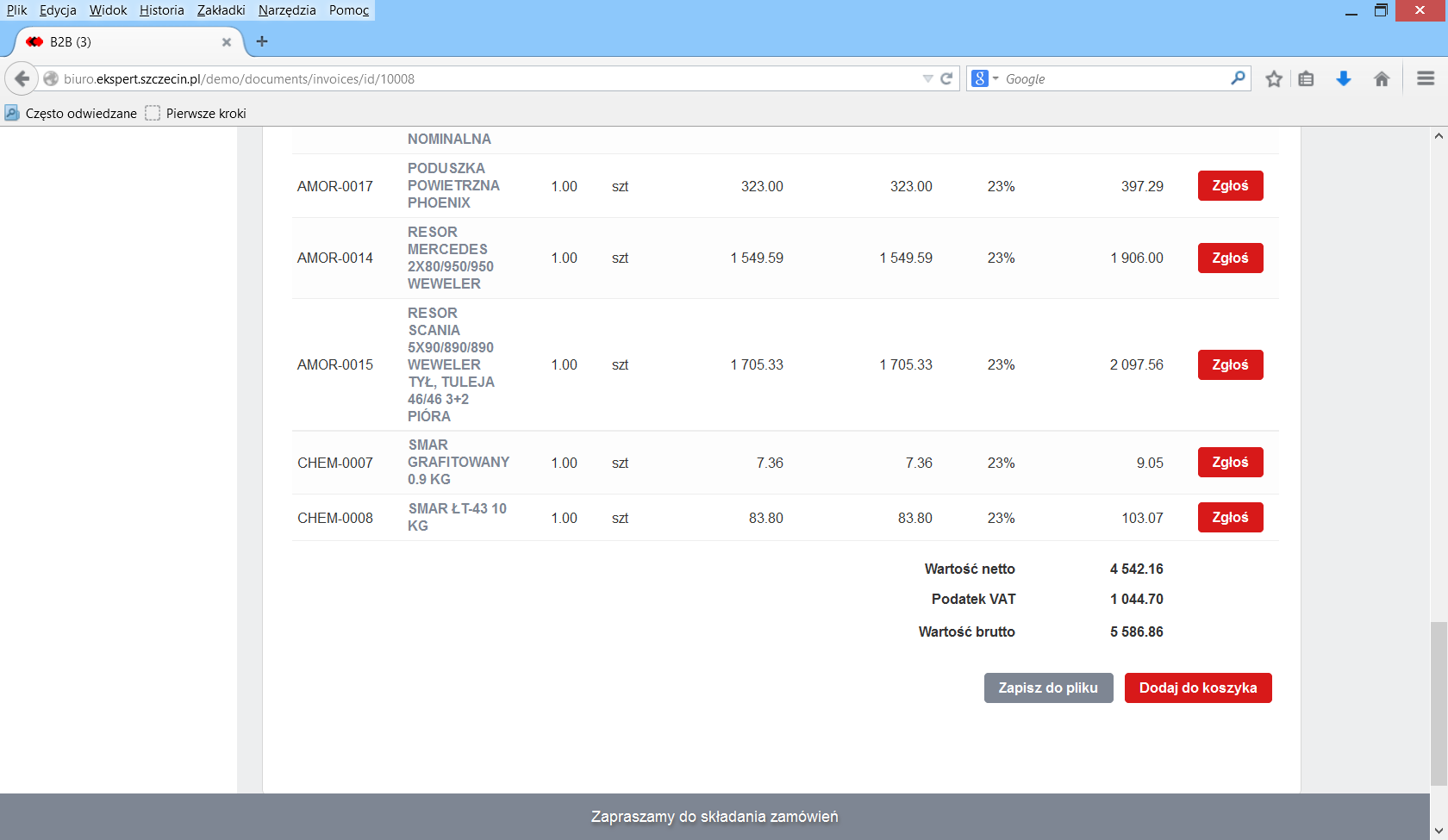Click SMAR GRAFITOWANY 0.9 KG name
Viewport: 1448px width, 840px height.
pyautogui.click(x=459, y=462)
